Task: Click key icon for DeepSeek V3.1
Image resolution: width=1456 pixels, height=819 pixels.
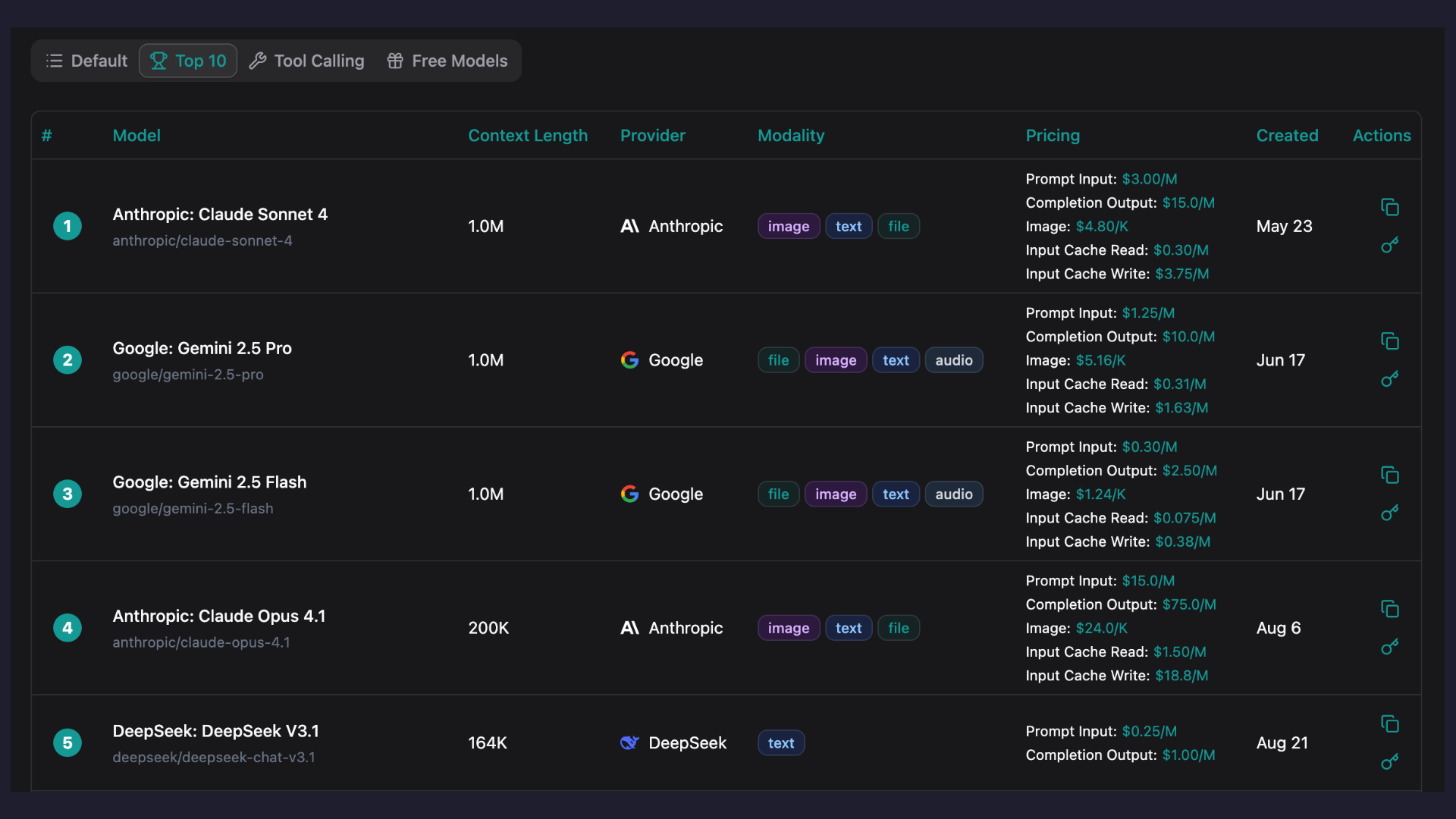Action: [1389, 762]
